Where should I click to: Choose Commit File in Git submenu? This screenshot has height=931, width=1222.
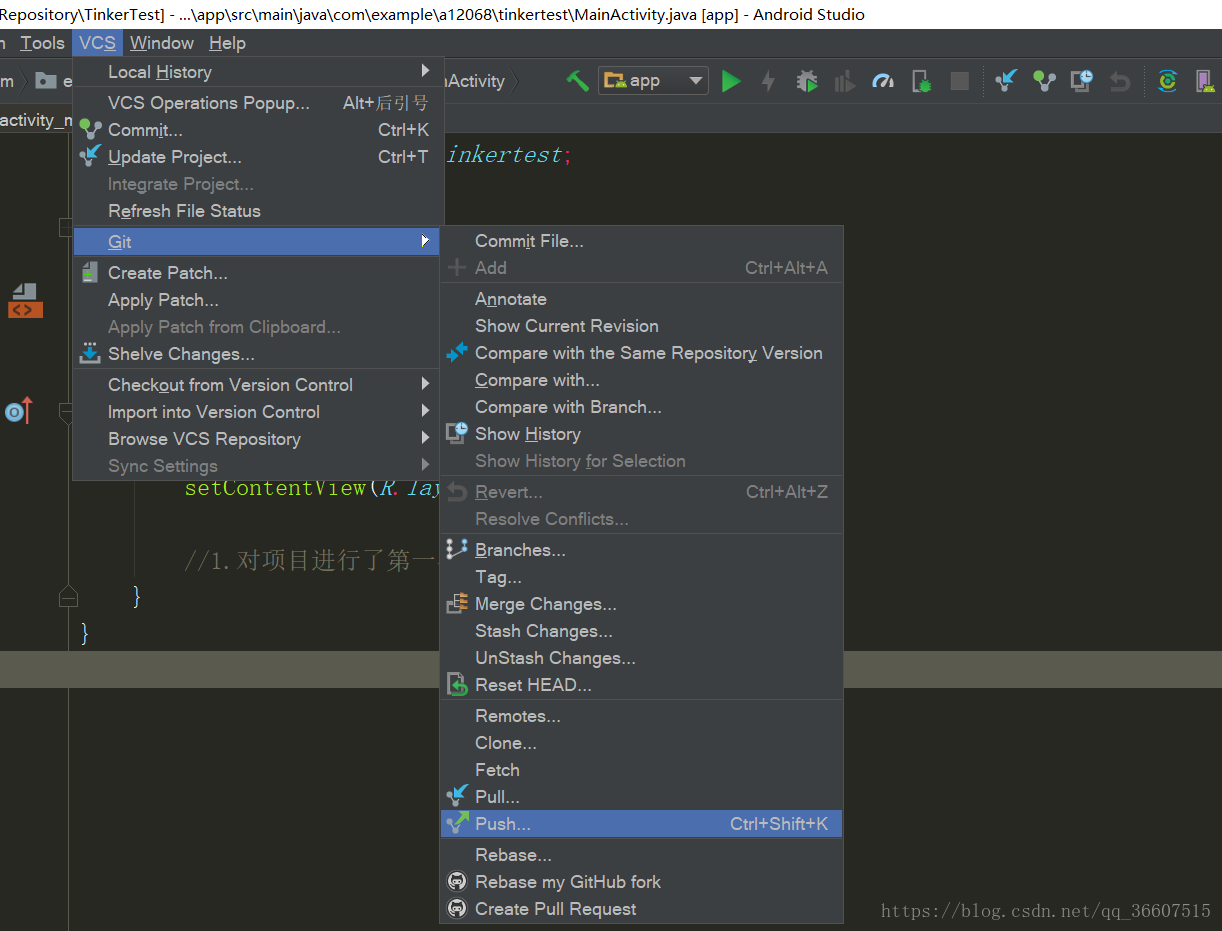pos(642,241)
